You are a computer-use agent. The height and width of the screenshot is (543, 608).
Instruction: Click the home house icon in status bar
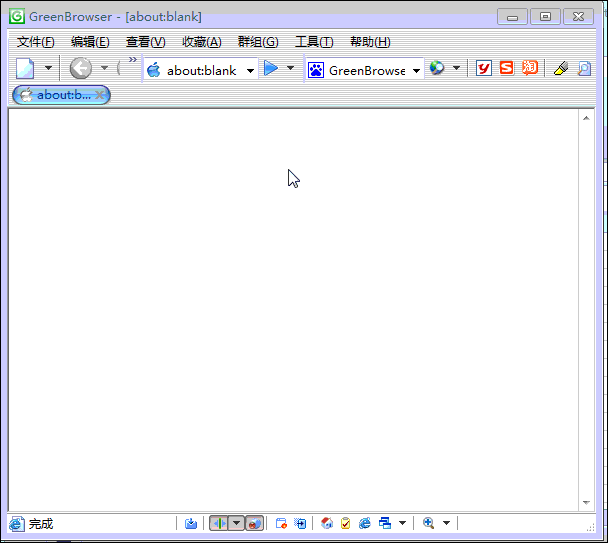(x=327, y=523)
